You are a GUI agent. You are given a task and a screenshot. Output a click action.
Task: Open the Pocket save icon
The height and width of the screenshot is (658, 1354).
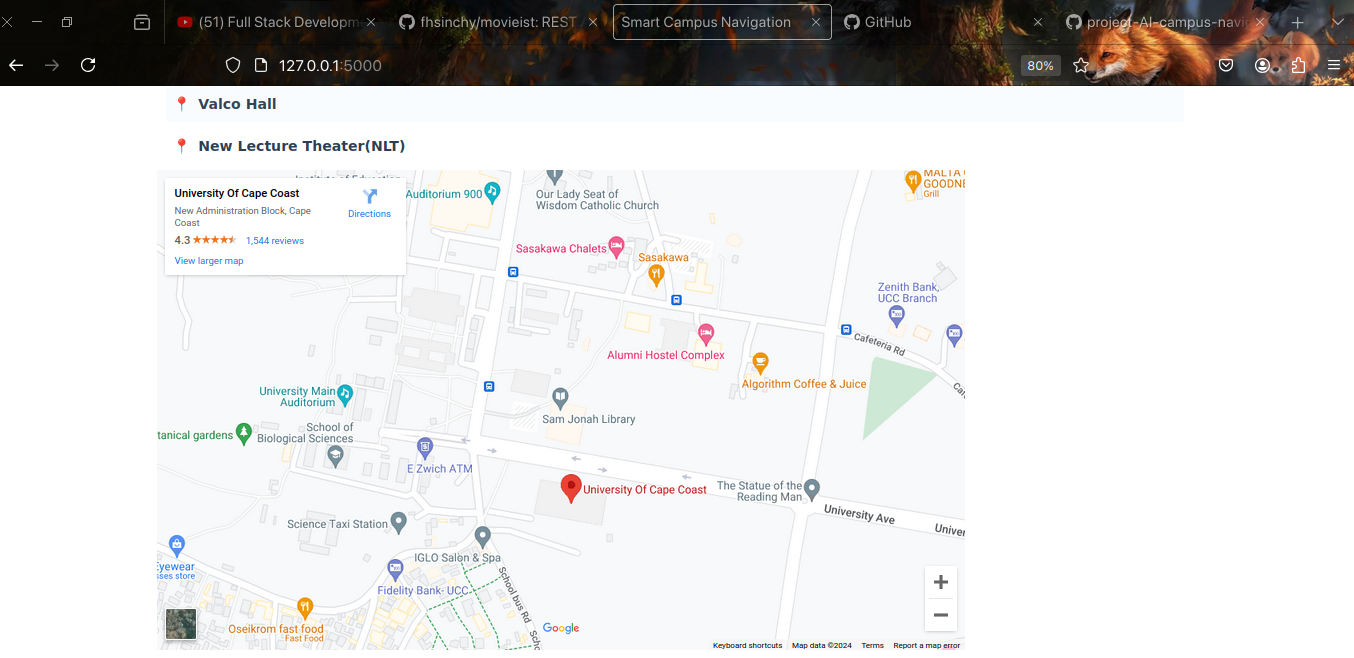(x=1226, y=65)
